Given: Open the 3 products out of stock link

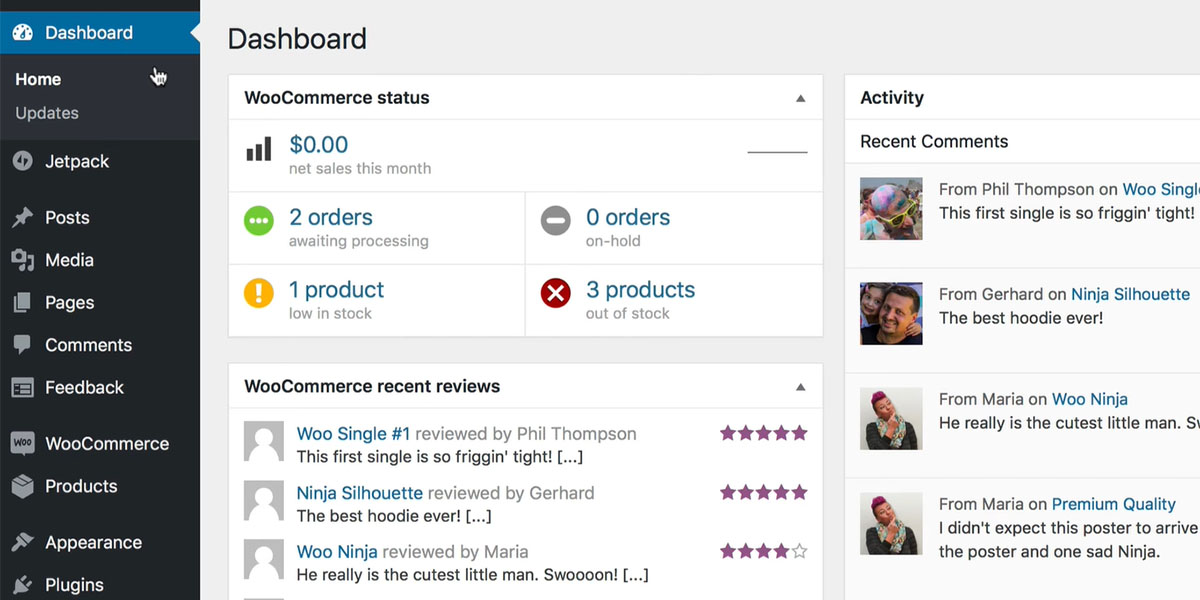Looking at the screenshot, I should point(640,290).
